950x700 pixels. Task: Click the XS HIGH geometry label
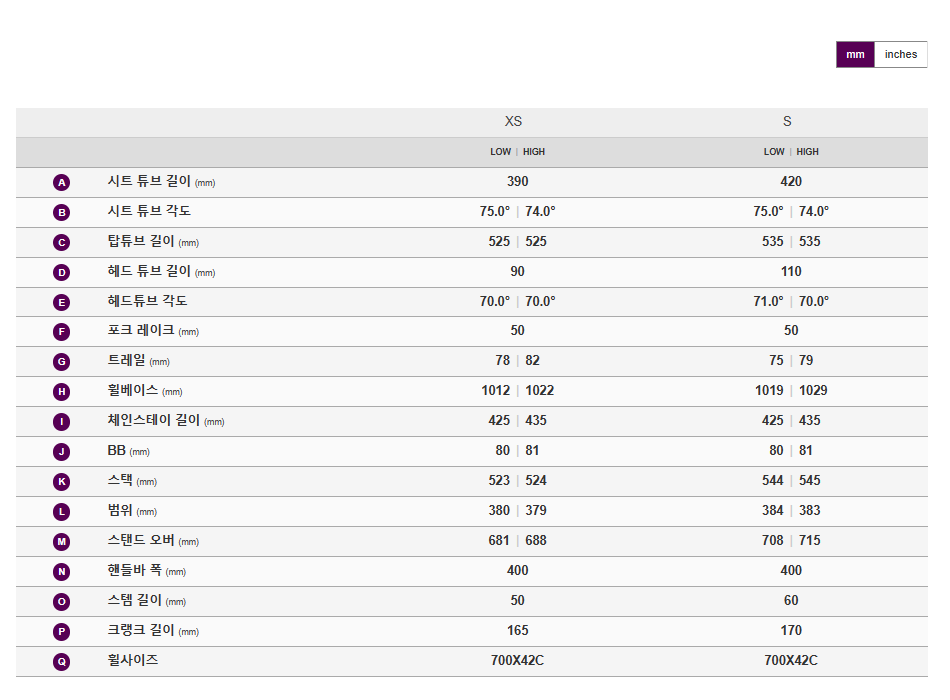(x=534, y=152)
